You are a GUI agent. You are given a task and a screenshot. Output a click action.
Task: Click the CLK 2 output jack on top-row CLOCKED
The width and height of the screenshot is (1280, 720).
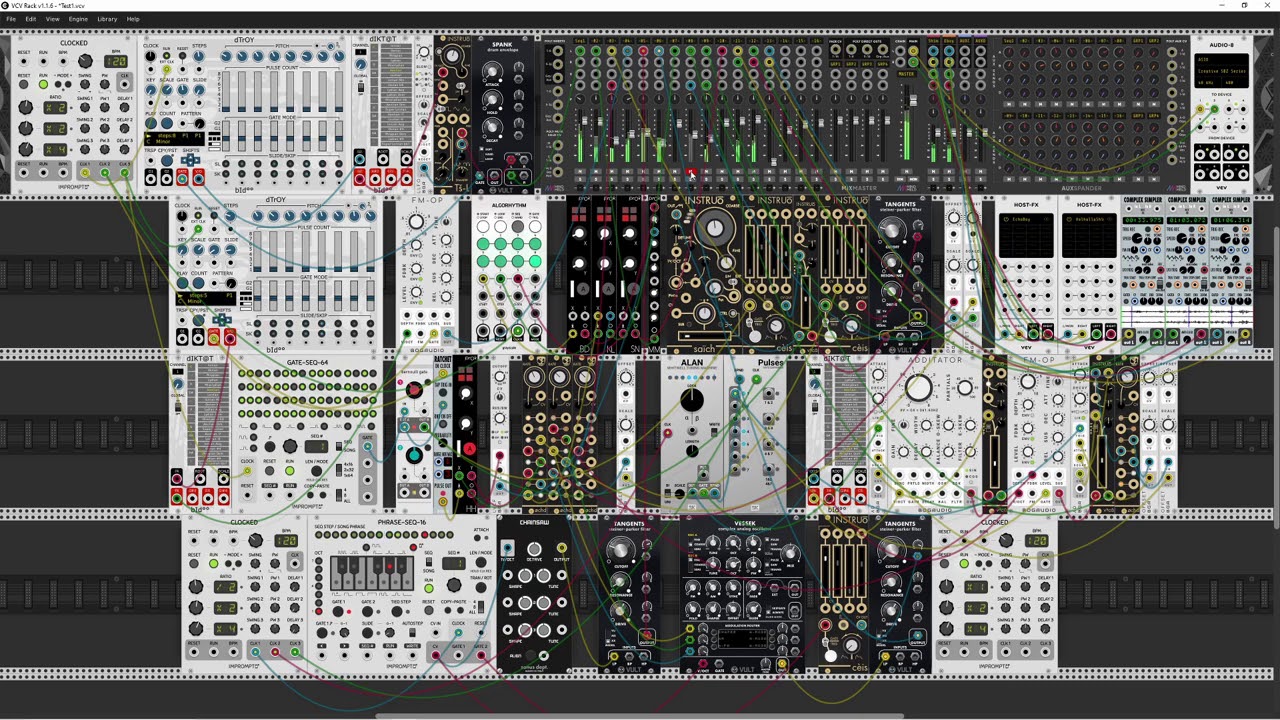coord(105,173)
